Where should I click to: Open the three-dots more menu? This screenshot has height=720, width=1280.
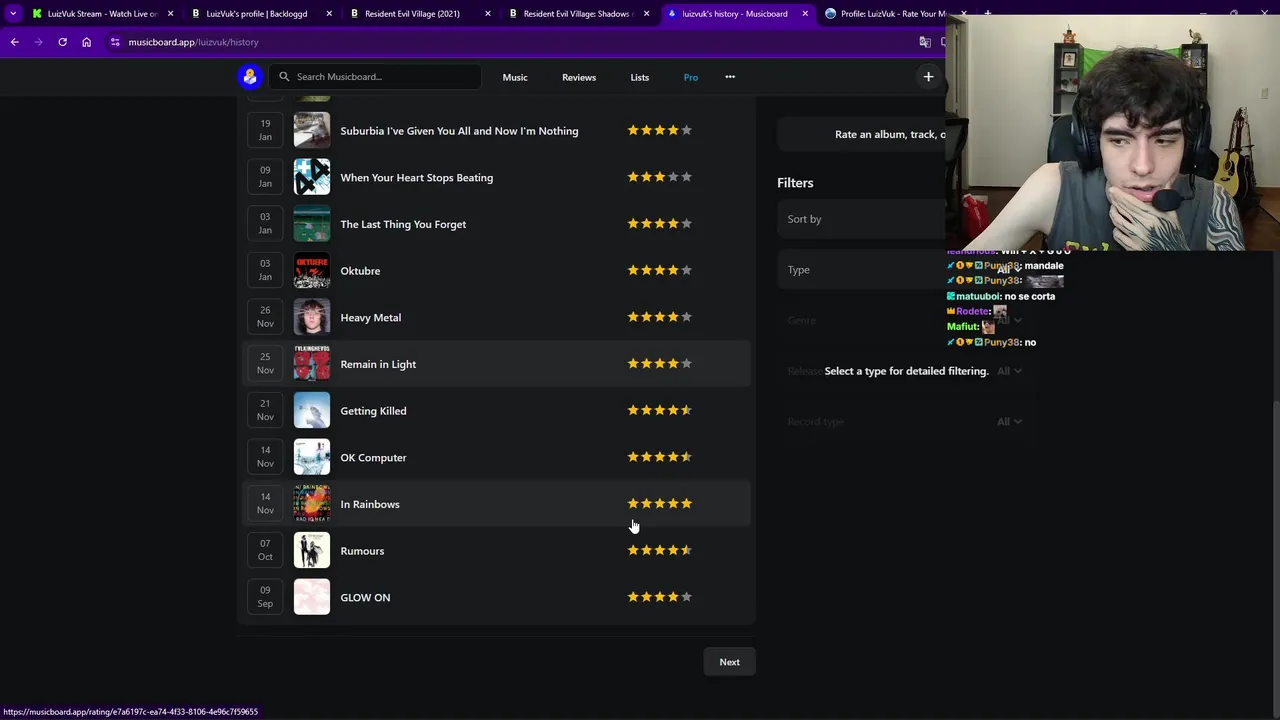pyautogui.click(x=730, y=77)
